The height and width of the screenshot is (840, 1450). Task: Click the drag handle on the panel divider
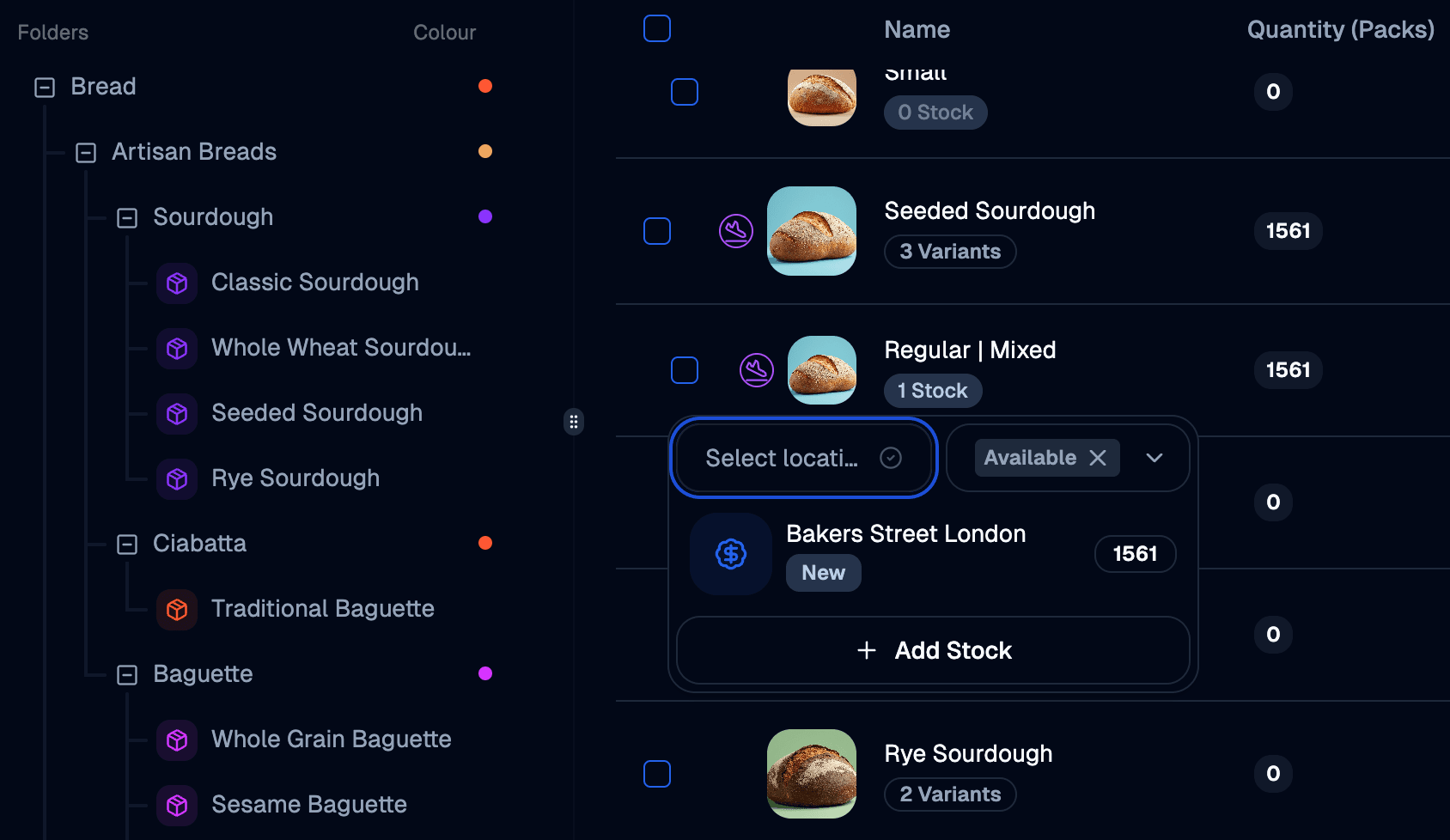click(x=574, y=422)
